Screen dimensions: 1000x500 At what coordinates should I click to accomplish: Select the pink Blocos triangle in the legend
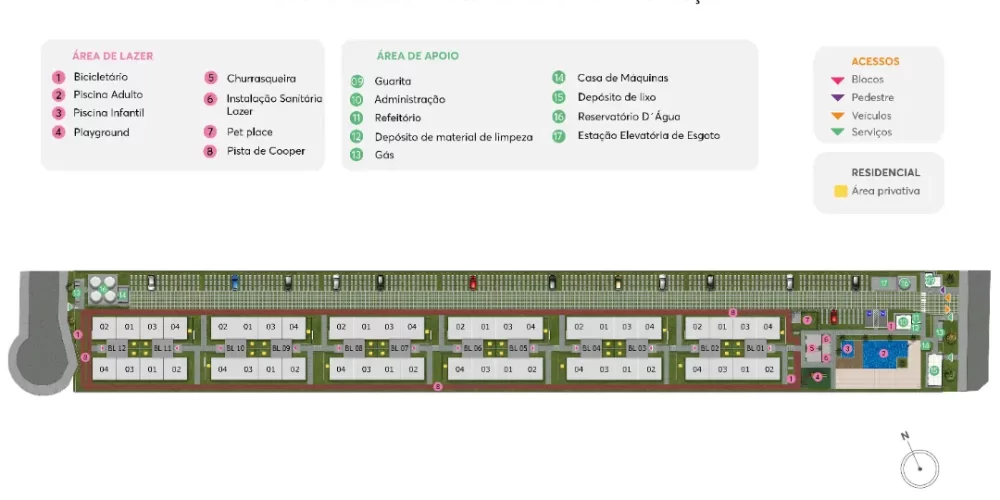point(838,80)
